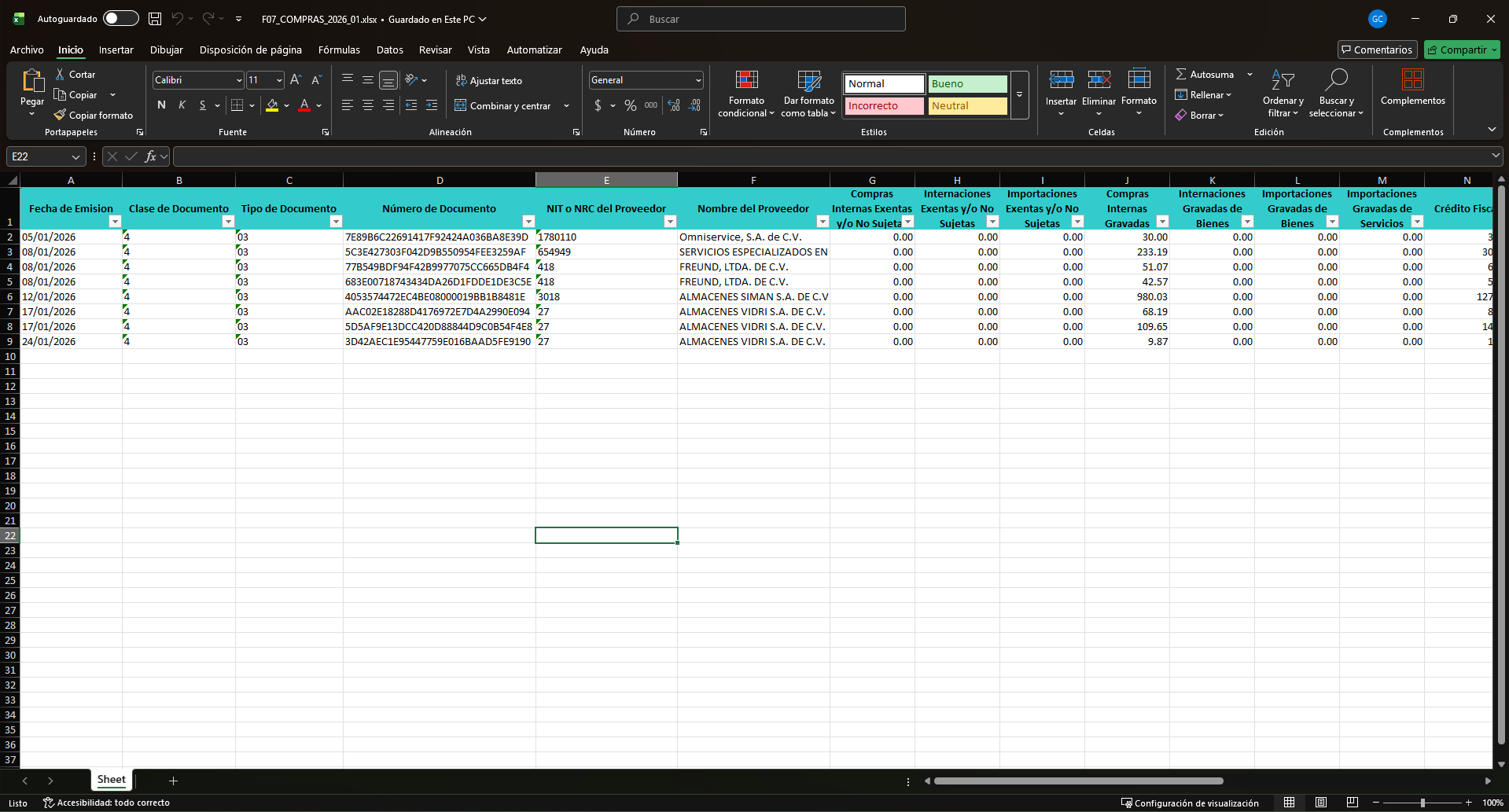
Task: Align text left icon
Action: (347, 105)
